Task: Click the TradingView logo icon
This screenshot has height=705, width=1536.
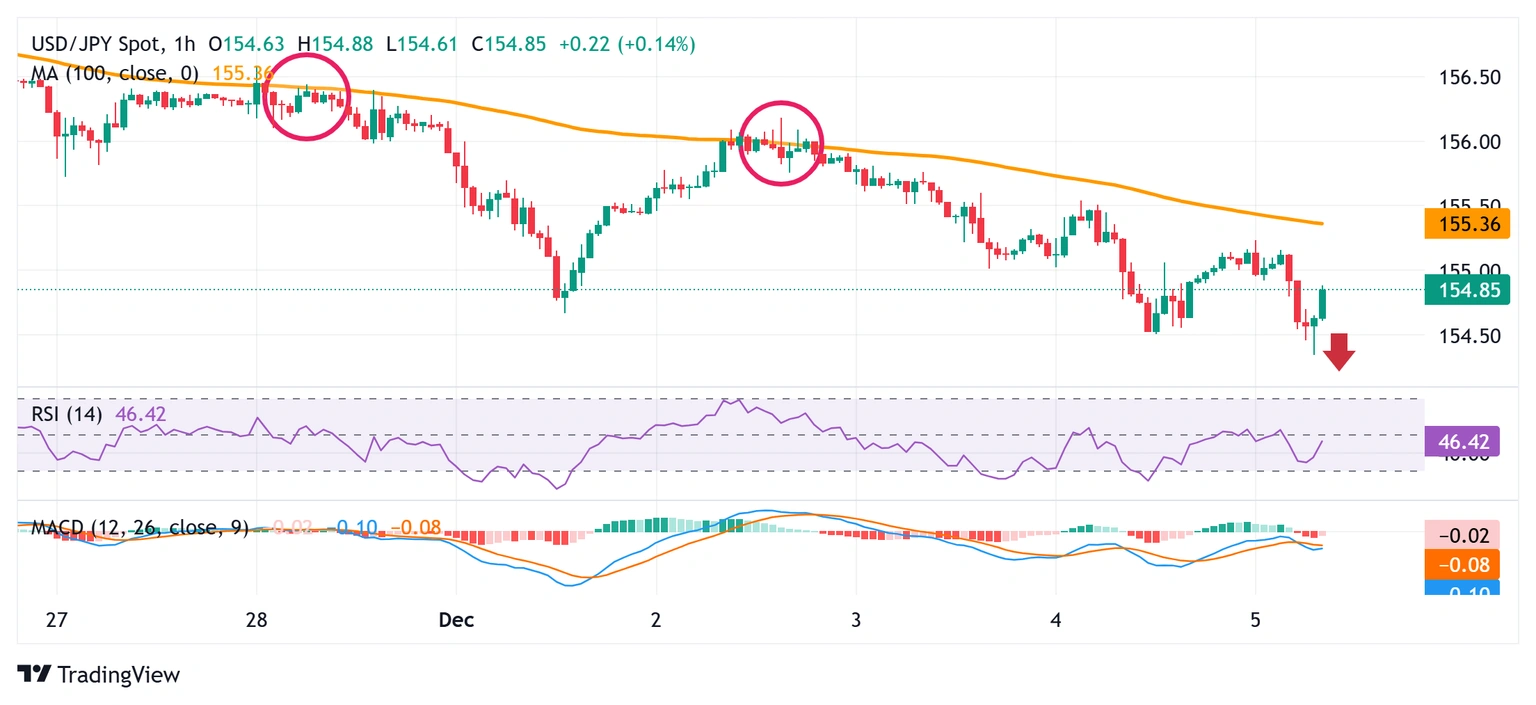Action: pyautogui.click(x=34, y=675)
